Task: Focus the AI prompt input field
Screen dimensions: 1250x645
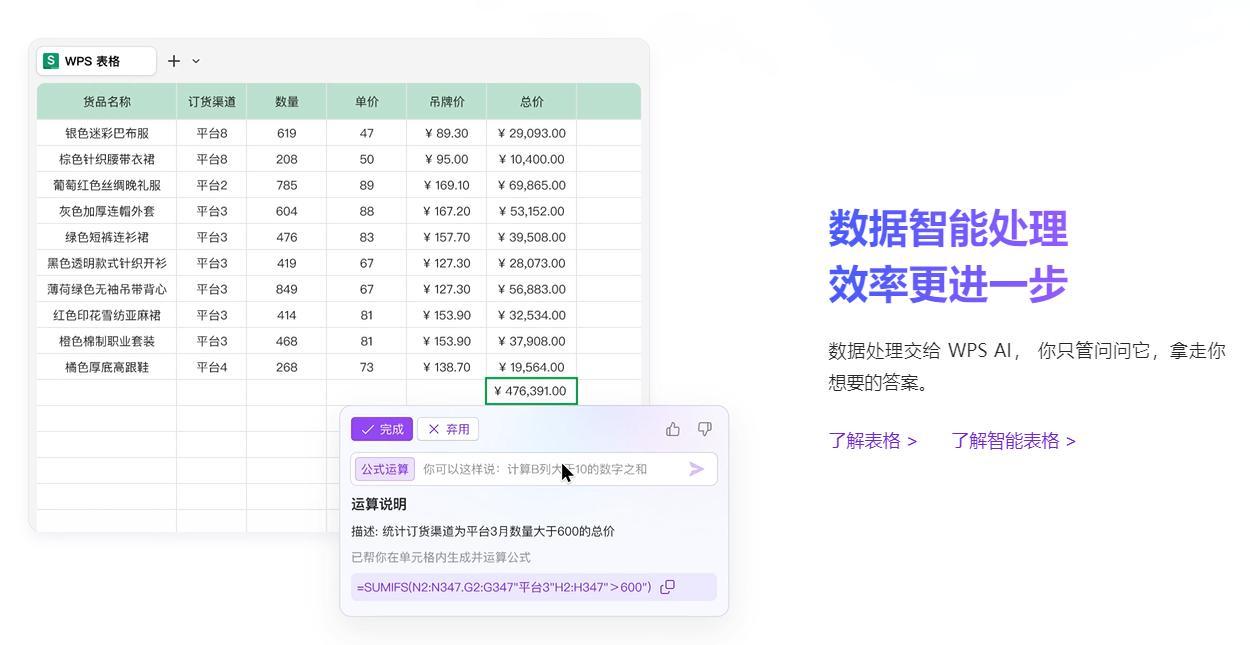Action: click(534, 469)
